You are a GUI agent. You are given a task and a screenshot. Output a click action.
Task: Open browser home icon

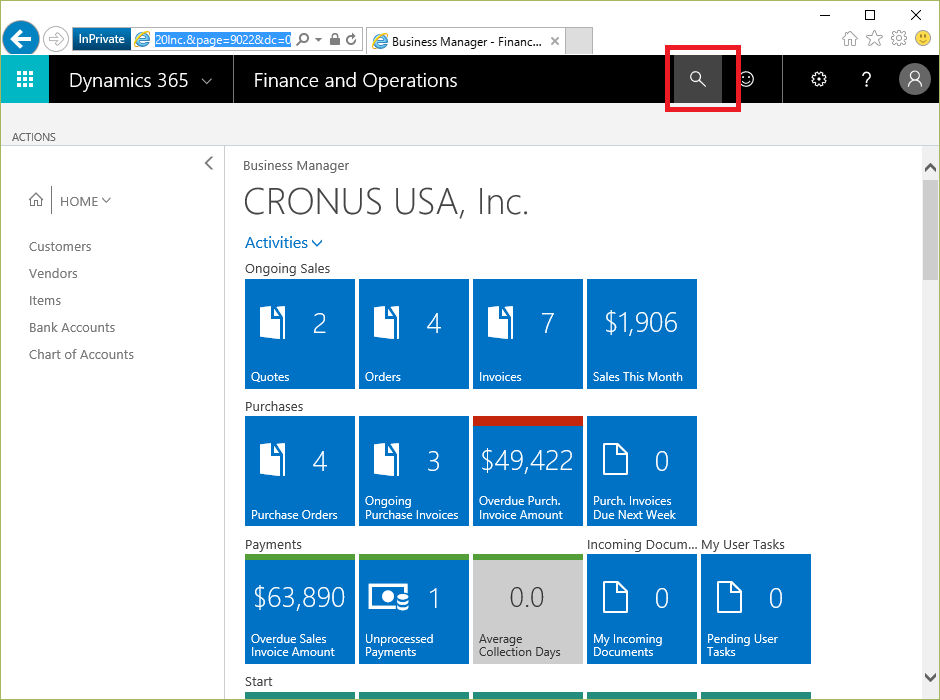[849, 39]
